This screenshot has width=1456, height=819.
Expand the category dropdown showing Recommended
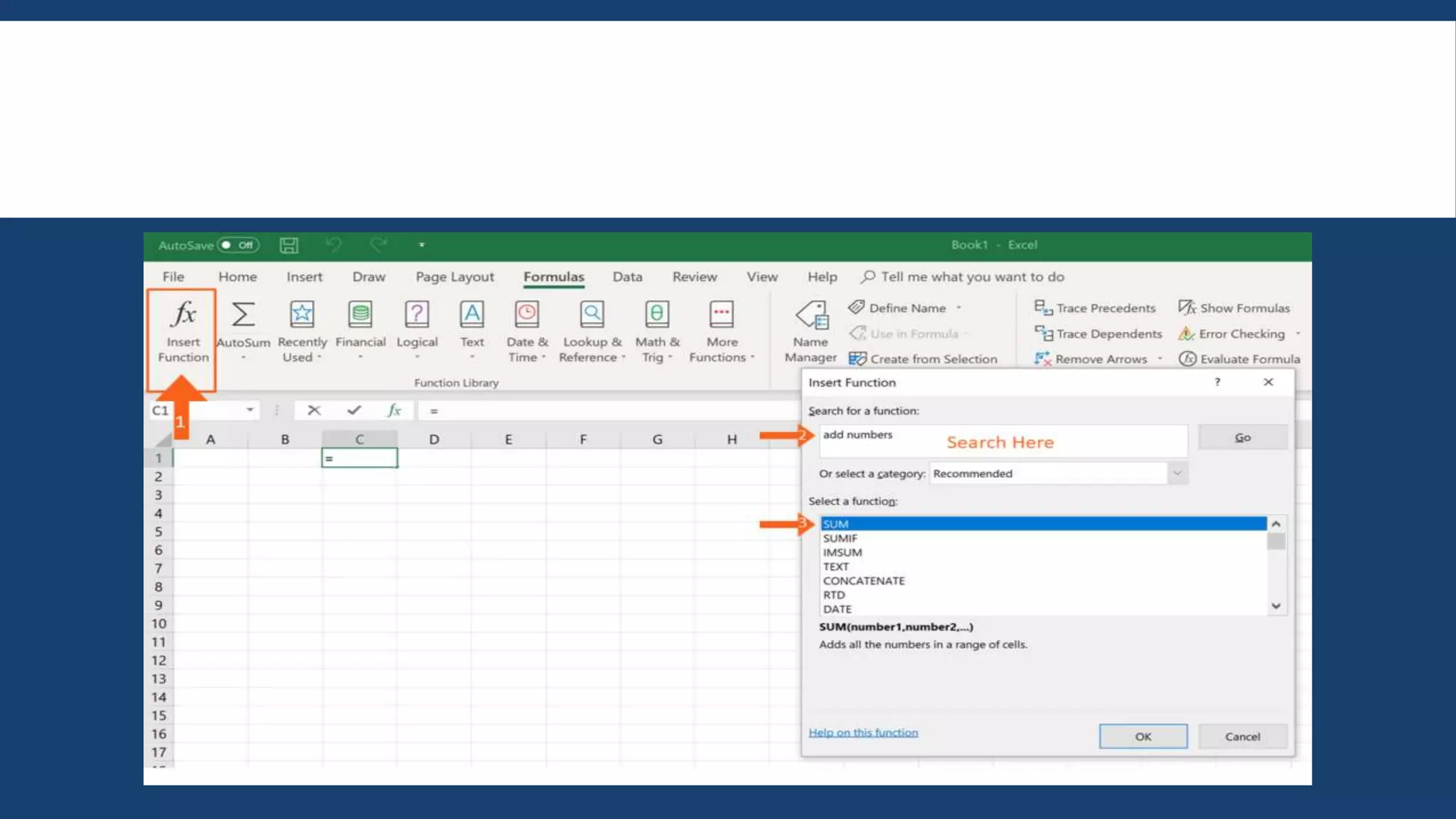1177,473
